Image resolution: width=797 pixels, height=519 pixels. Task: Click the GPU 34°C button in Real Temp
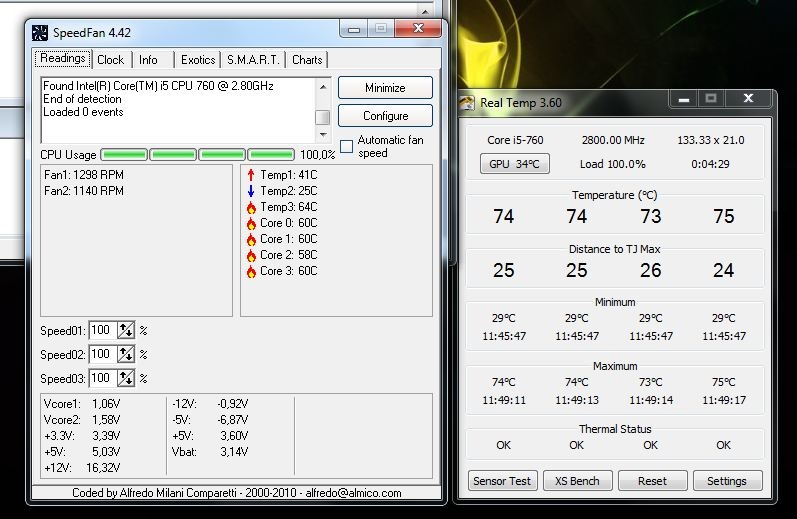514,164
